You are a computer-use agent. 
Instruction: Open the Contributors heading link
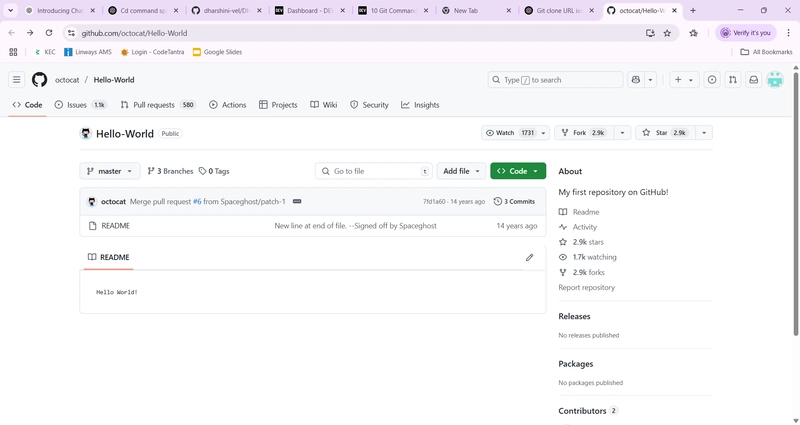point(588,411)
